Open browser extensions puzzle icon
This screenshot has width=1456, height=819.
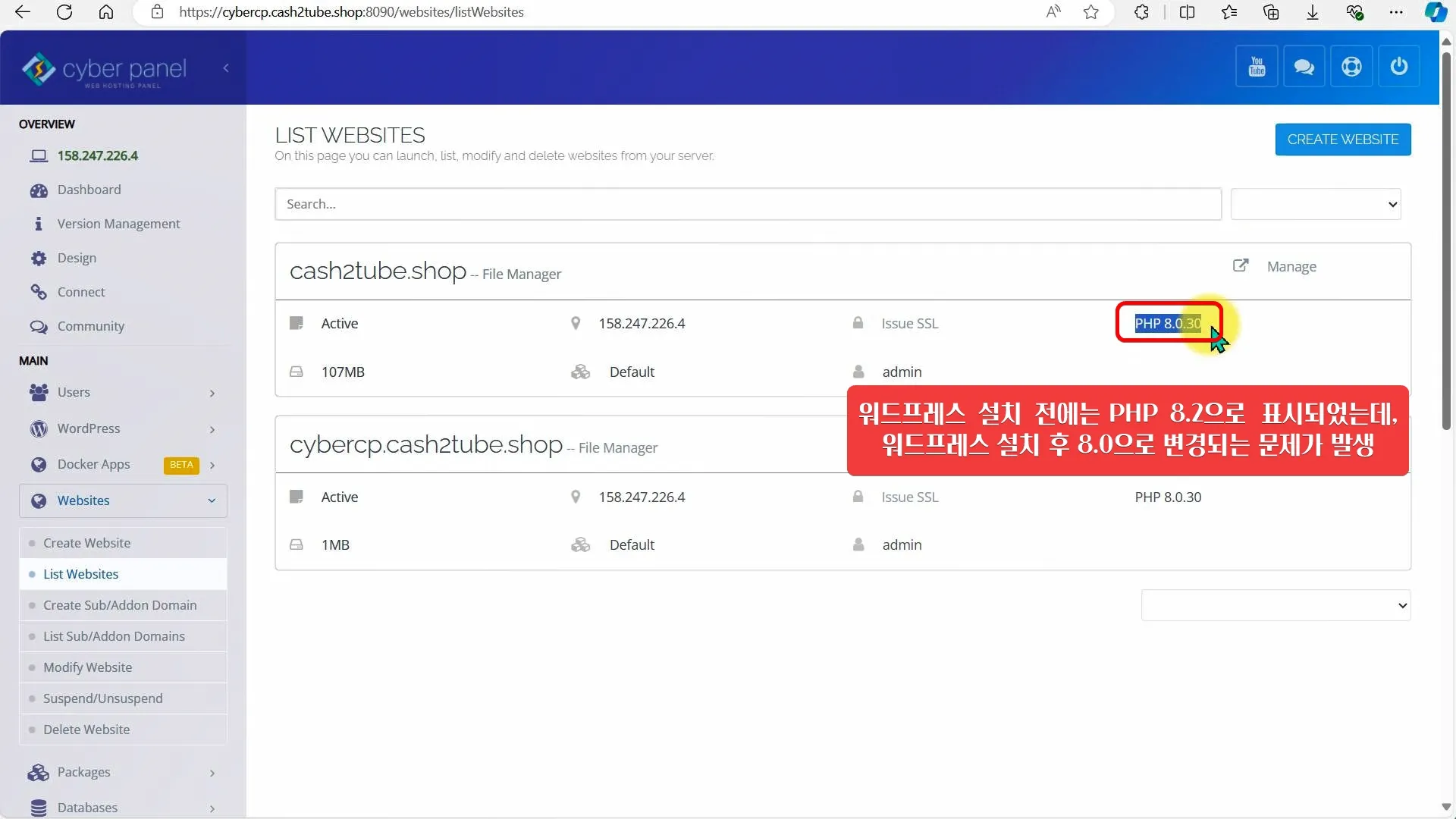[1141, 12]
